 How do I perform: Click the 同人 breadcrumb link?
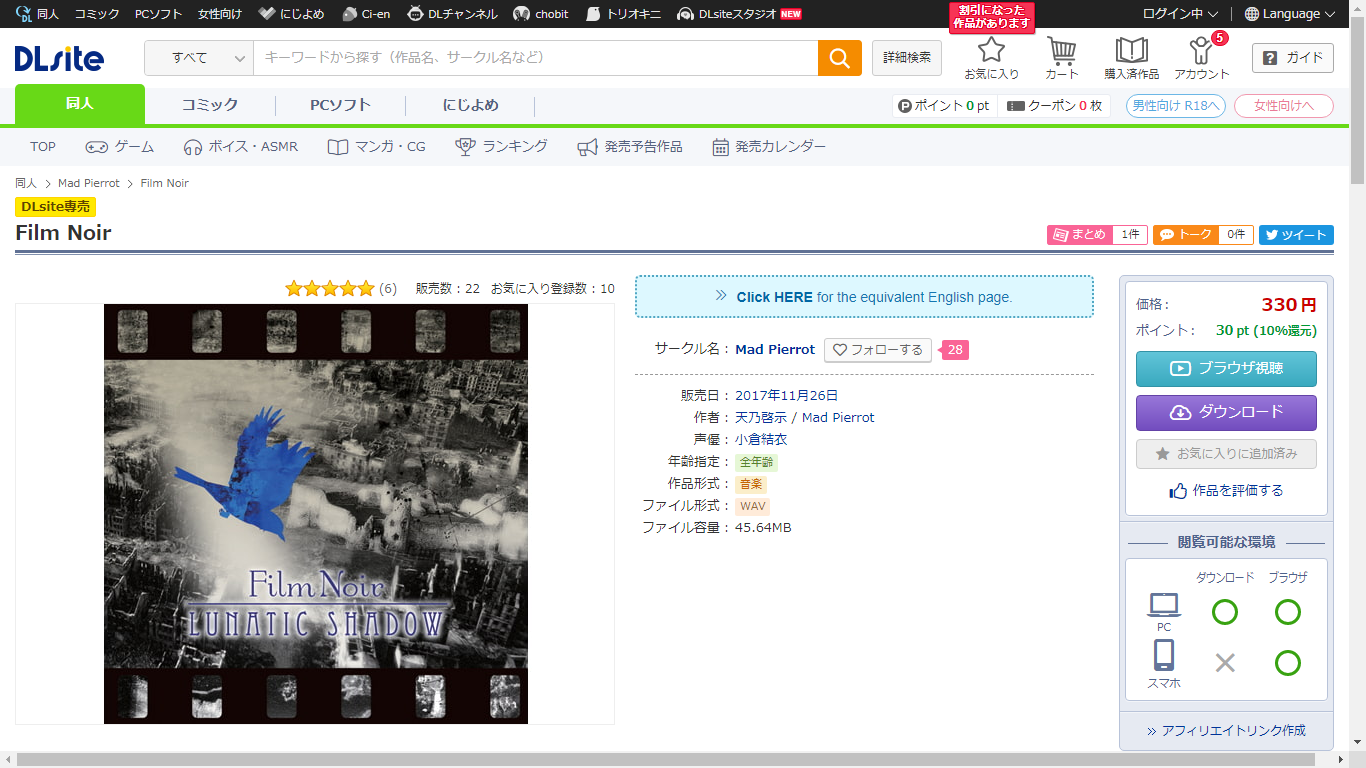coord(26,184)
